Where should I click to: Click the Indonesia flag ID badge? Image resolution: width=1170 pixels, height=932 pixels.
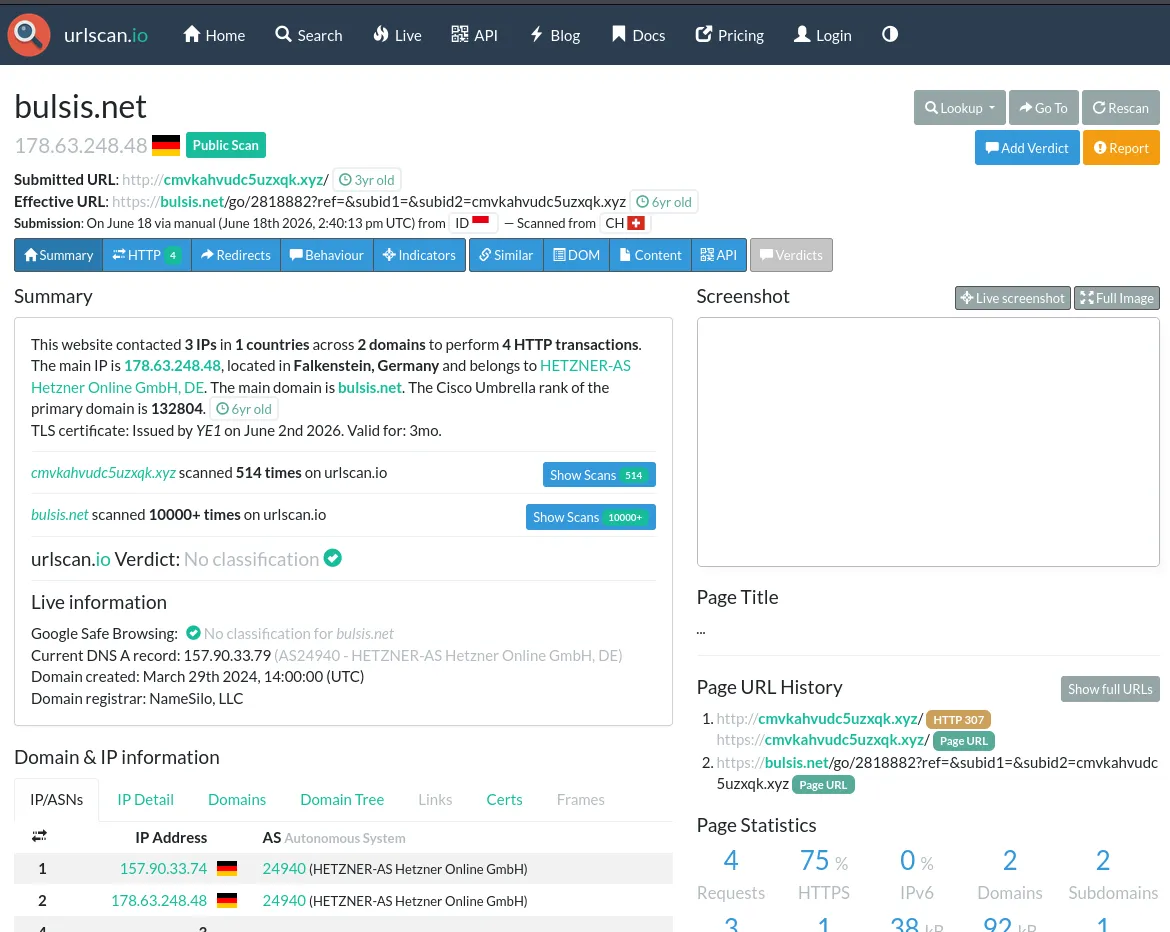click(x=473, y=223)
